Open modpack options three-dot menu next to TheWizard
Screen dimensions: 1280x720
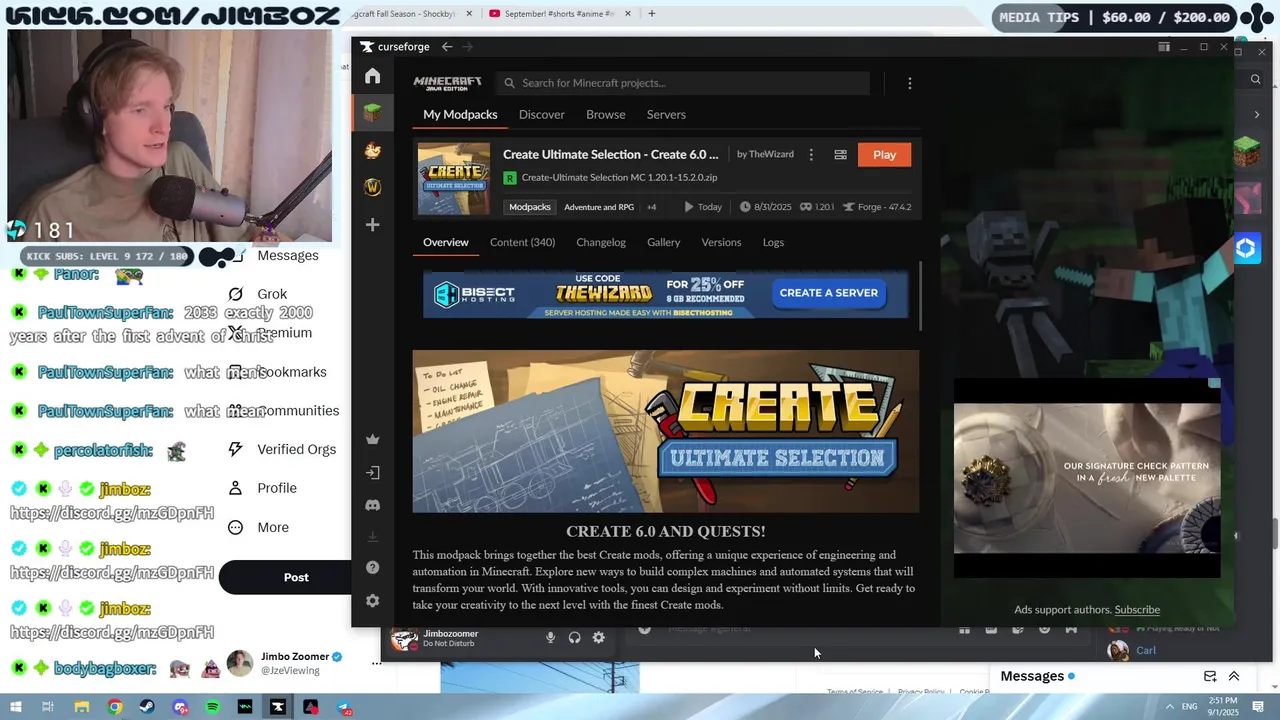811,155
